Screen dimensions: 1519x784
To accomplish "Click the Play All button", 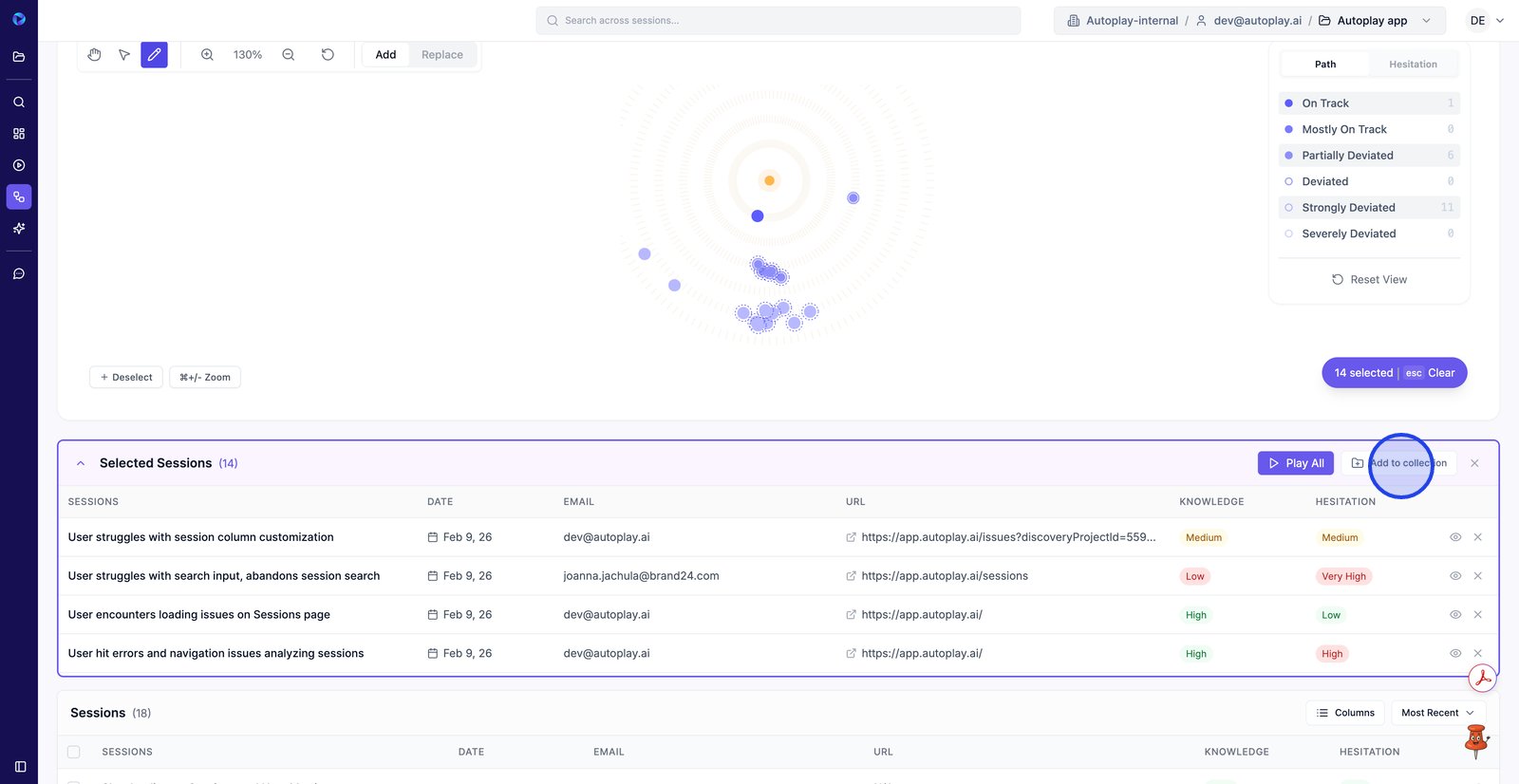I will click(1296, 463).
